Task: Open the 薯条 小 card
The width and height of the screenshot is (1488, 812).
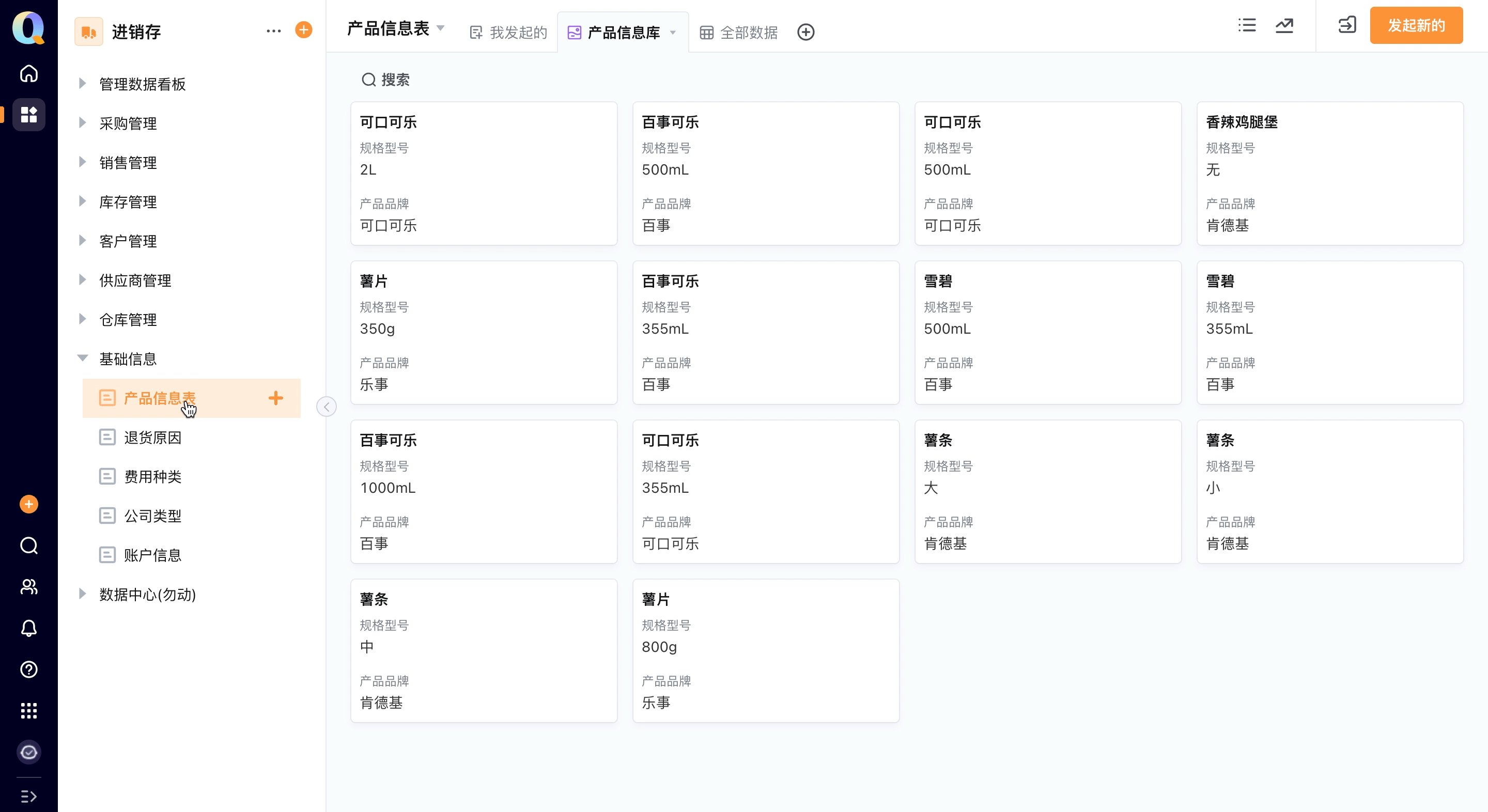Action: pyautogui.click(x=1330, y=491)
